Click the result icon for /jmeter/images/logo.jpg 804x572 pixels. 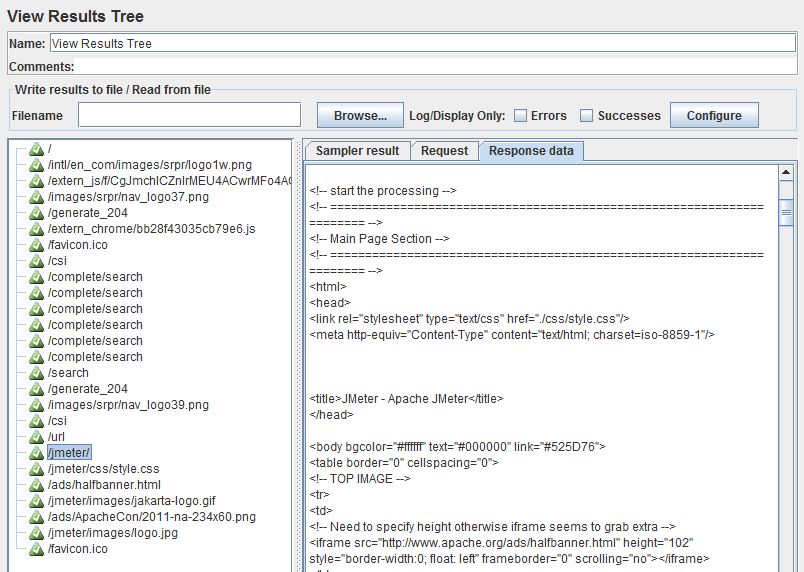click(x=37, y=533)
